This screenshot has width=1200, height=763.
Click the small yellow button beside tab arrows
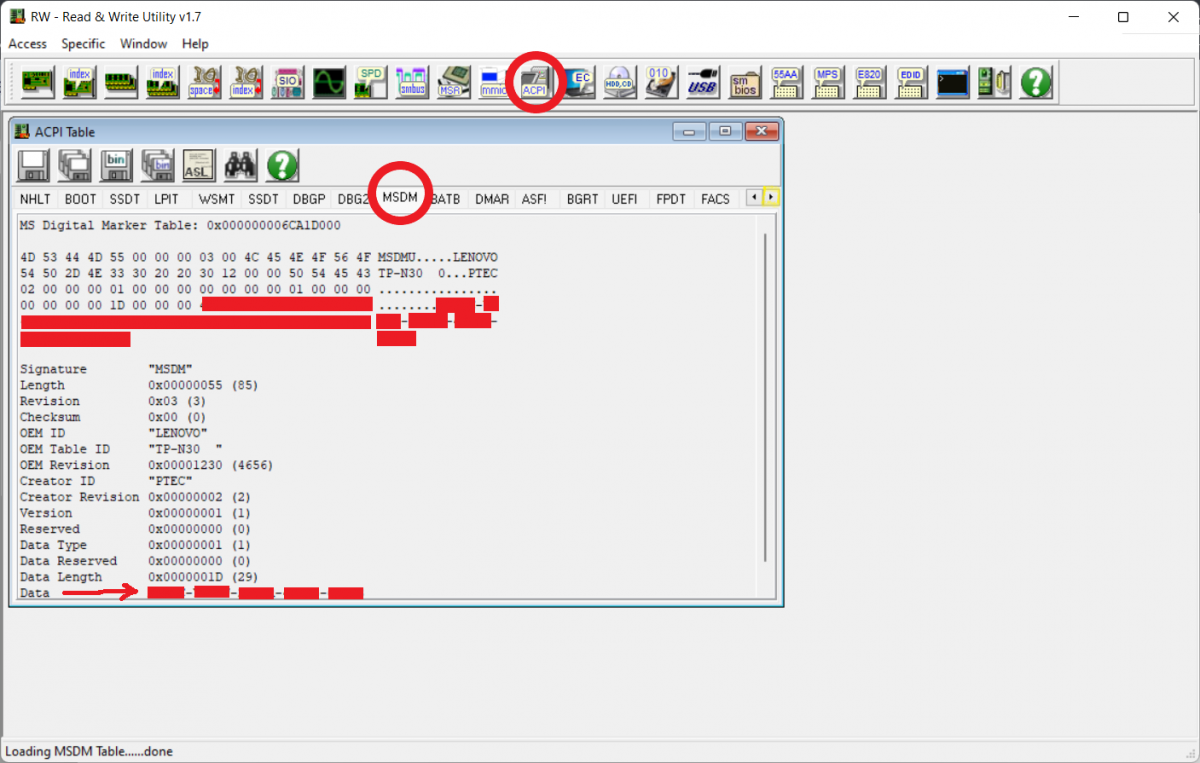pyautogui.click(x=771, y=196)
